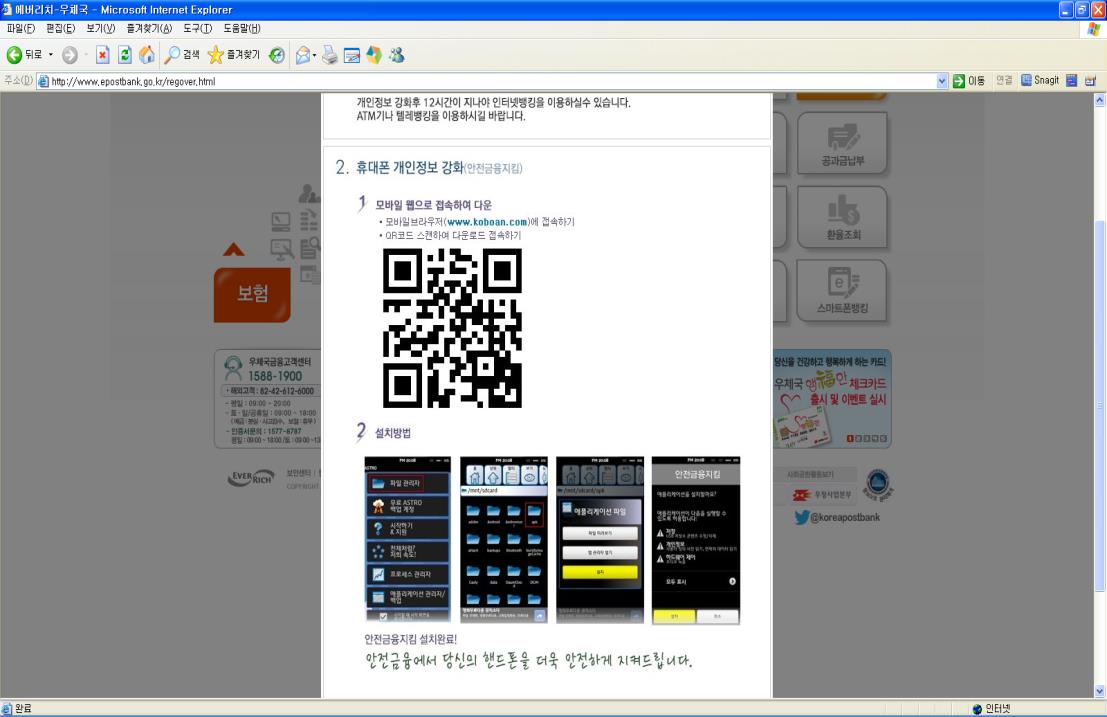This screenshot has width=1107, height=717.
Task: Click the blue icon right of Snagit
Action: click(1072, 80)
